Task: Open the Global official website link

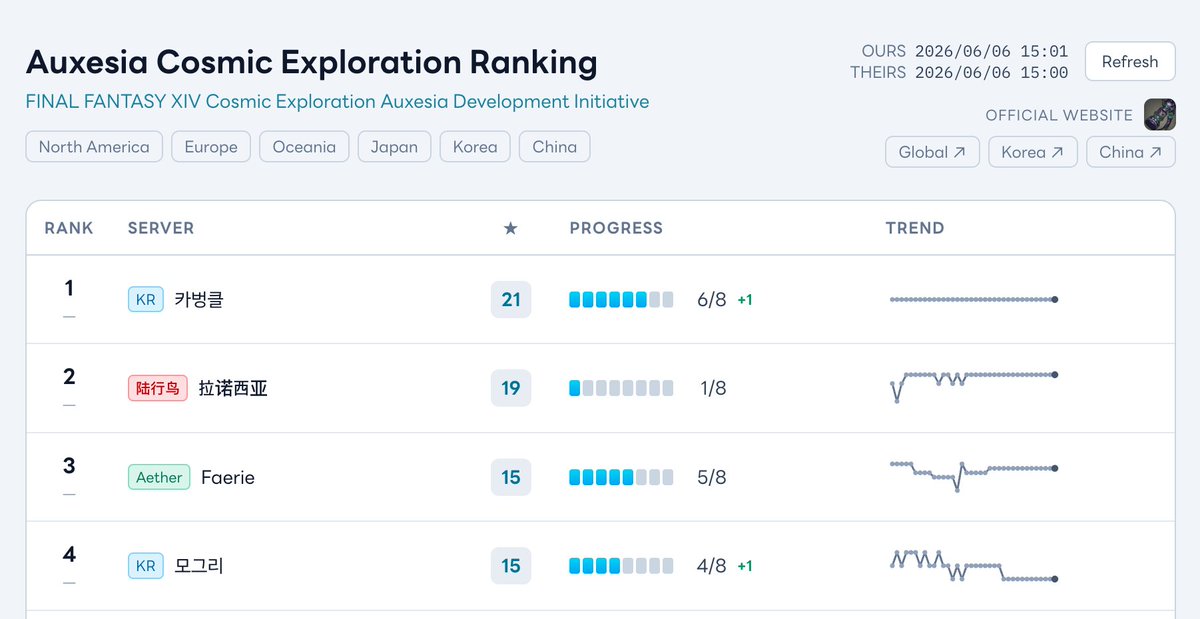Action: coord(932,152)
